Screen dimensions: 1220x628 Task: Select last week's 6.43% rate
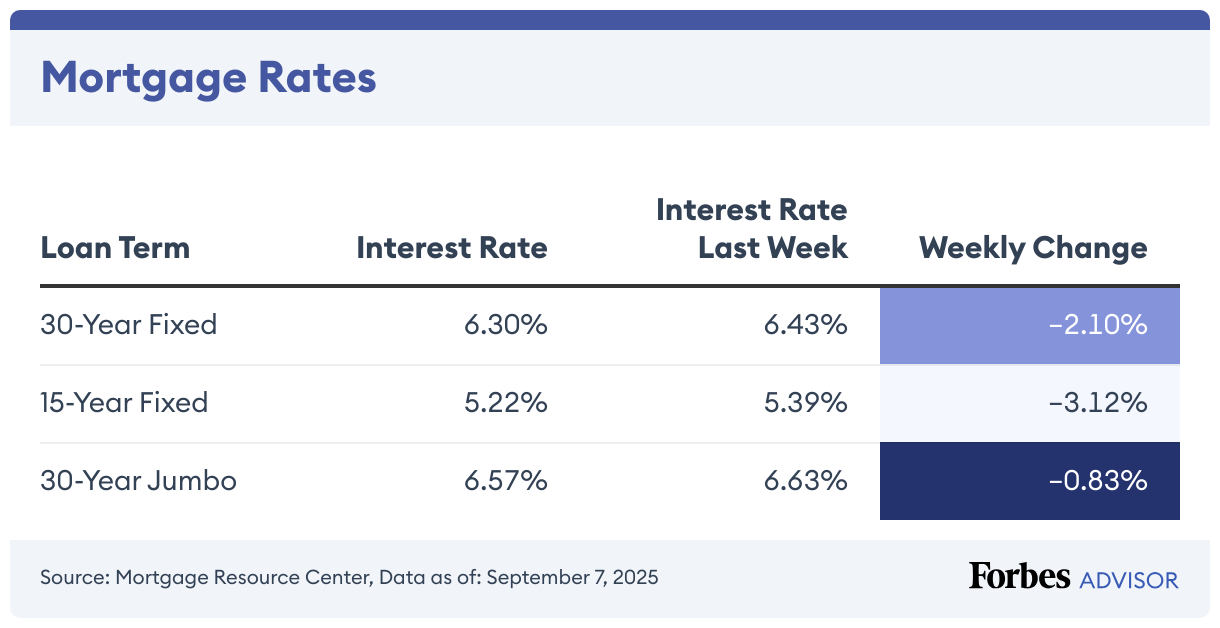805,325
